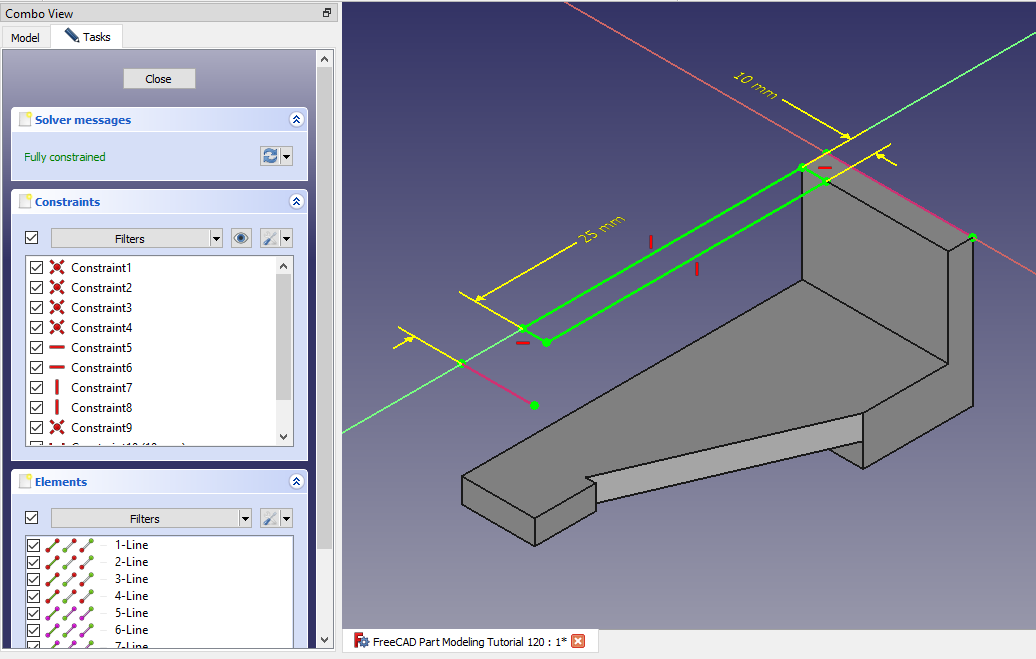Open Elements settings tools icon

coord(269,518)
